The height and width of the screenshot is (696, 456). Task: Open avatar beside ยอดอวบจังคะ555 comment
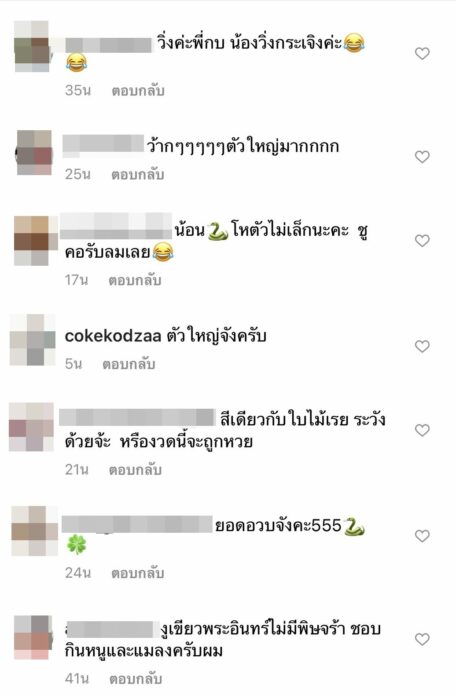tap(34, 531)
